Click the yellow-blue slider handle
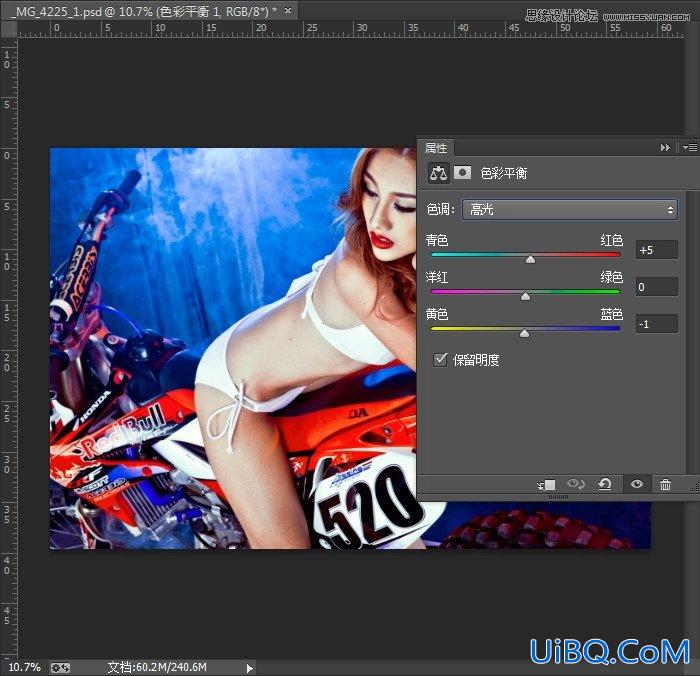700x676 pixels. 525,333
